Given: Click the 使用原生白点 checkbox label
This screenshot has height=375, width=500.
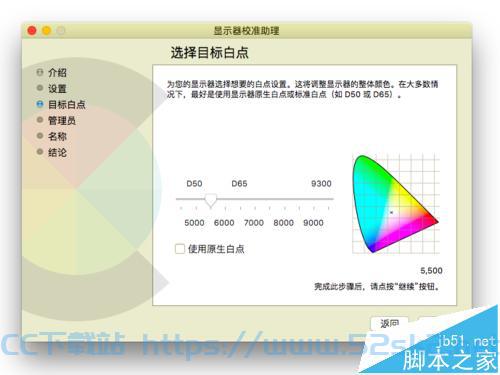Looking at the screenshot, I should click(216, 249).
